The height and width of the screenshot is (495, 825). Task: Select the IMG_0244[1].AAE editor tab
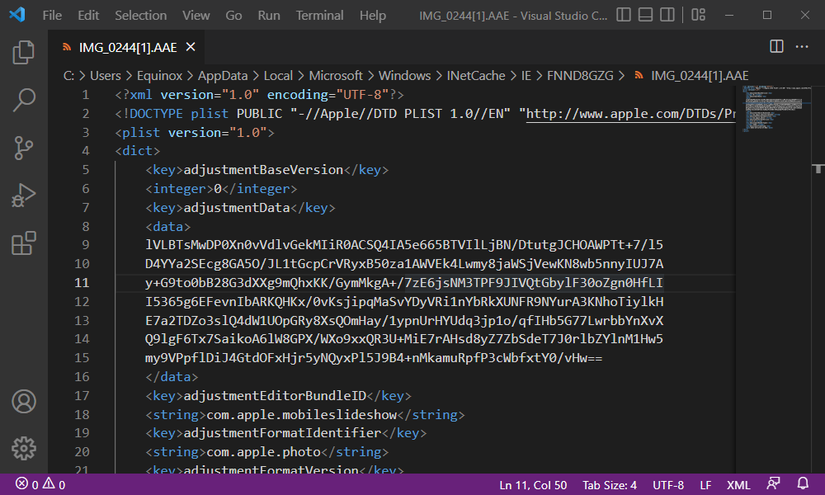tap(125, 47)
